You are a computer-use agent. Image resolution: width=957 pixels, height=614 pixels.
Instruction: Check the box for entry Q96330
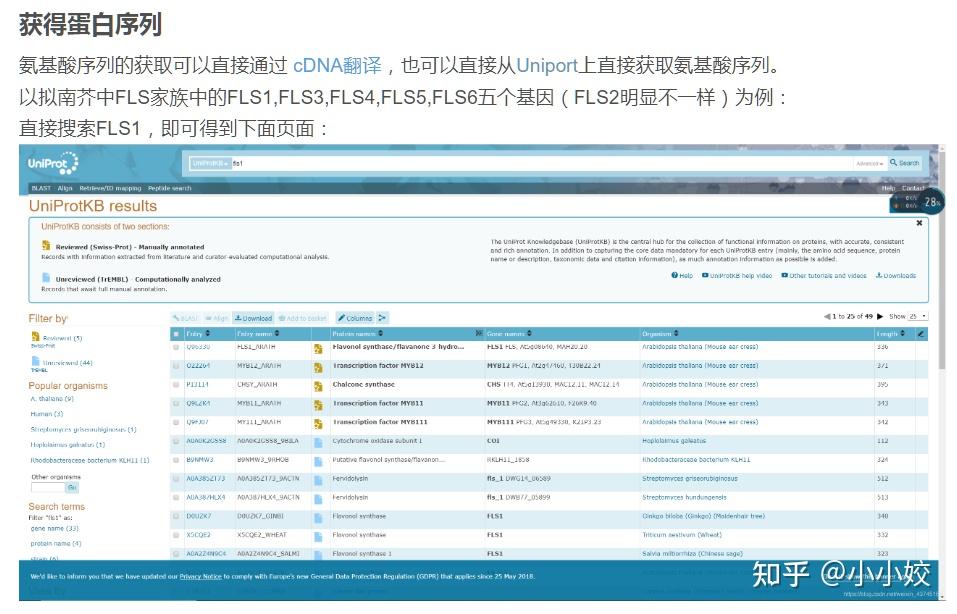pyautogui.click(x=176, y=347)
